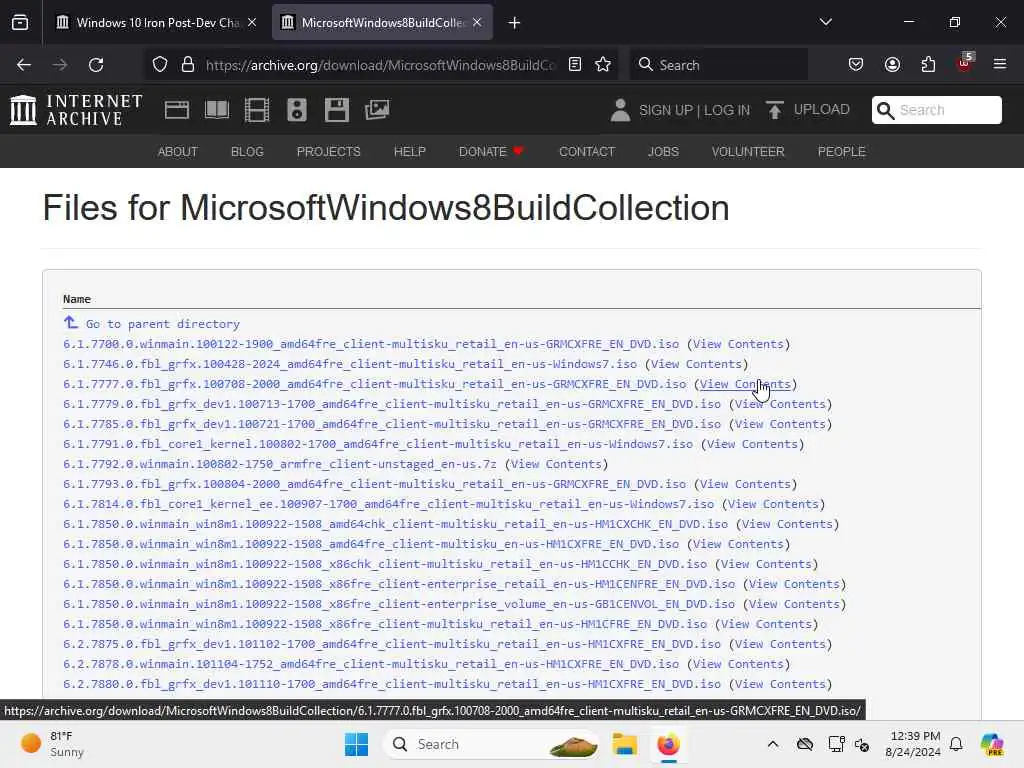Open the weather widget 81°F Sunny

point(52,744)
